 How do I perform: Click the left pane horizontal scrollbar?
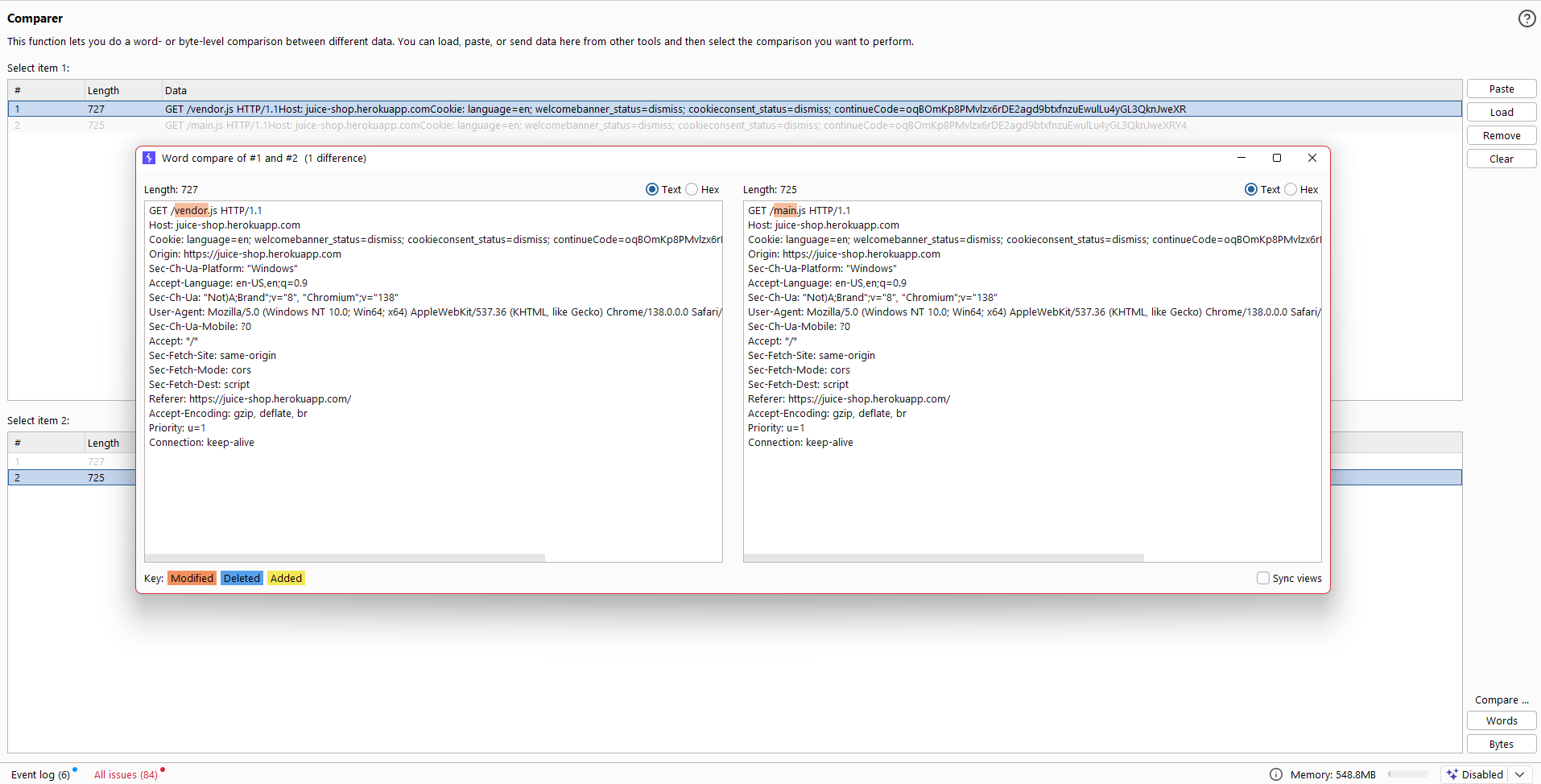(345, 557)
